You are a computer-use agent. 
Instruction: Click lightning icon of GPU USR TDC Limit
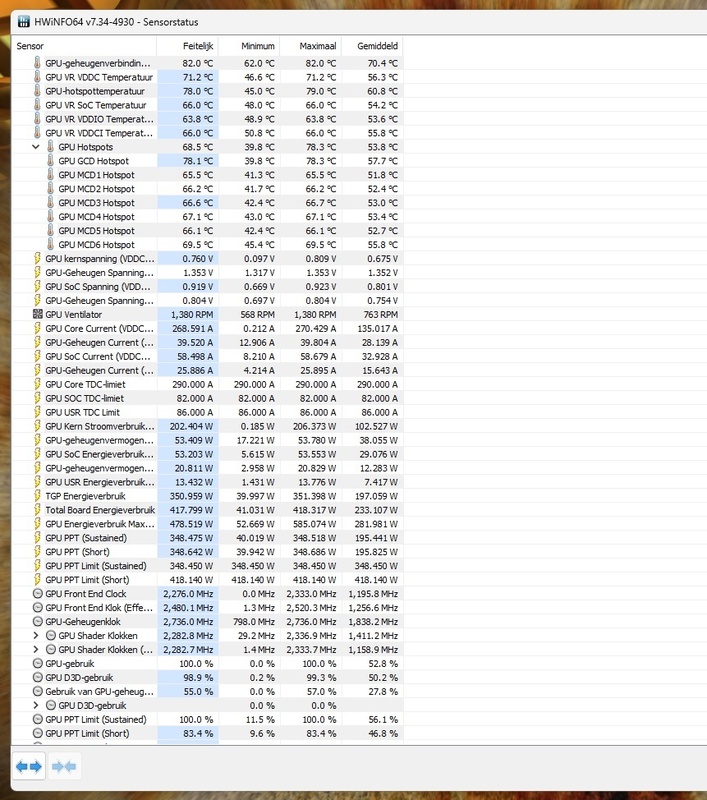37,412
